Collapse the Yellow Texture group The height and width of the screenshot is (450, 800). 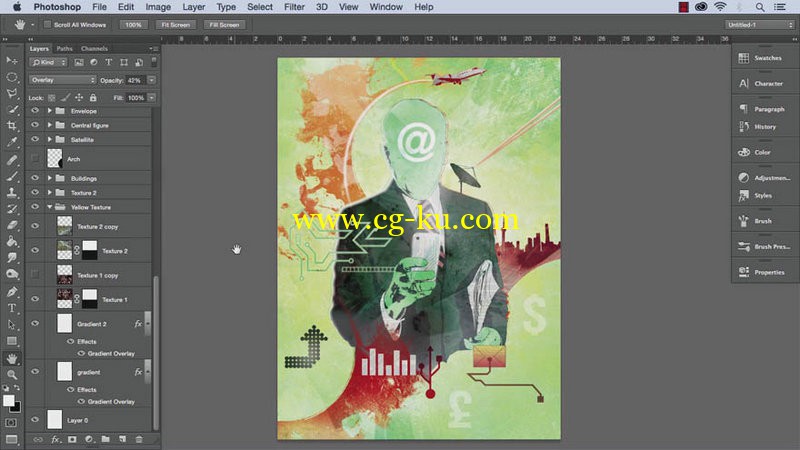pos(49,207)
